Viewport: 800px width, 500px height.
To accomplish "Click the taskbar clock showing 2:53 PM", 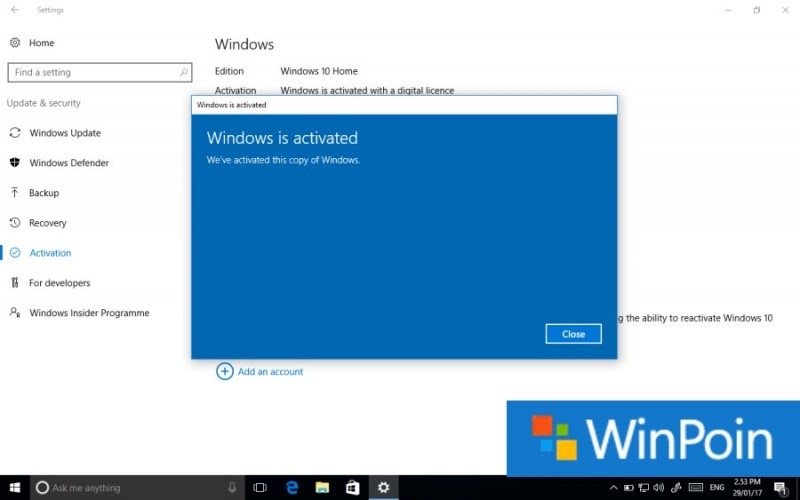I will pos(747,488).
